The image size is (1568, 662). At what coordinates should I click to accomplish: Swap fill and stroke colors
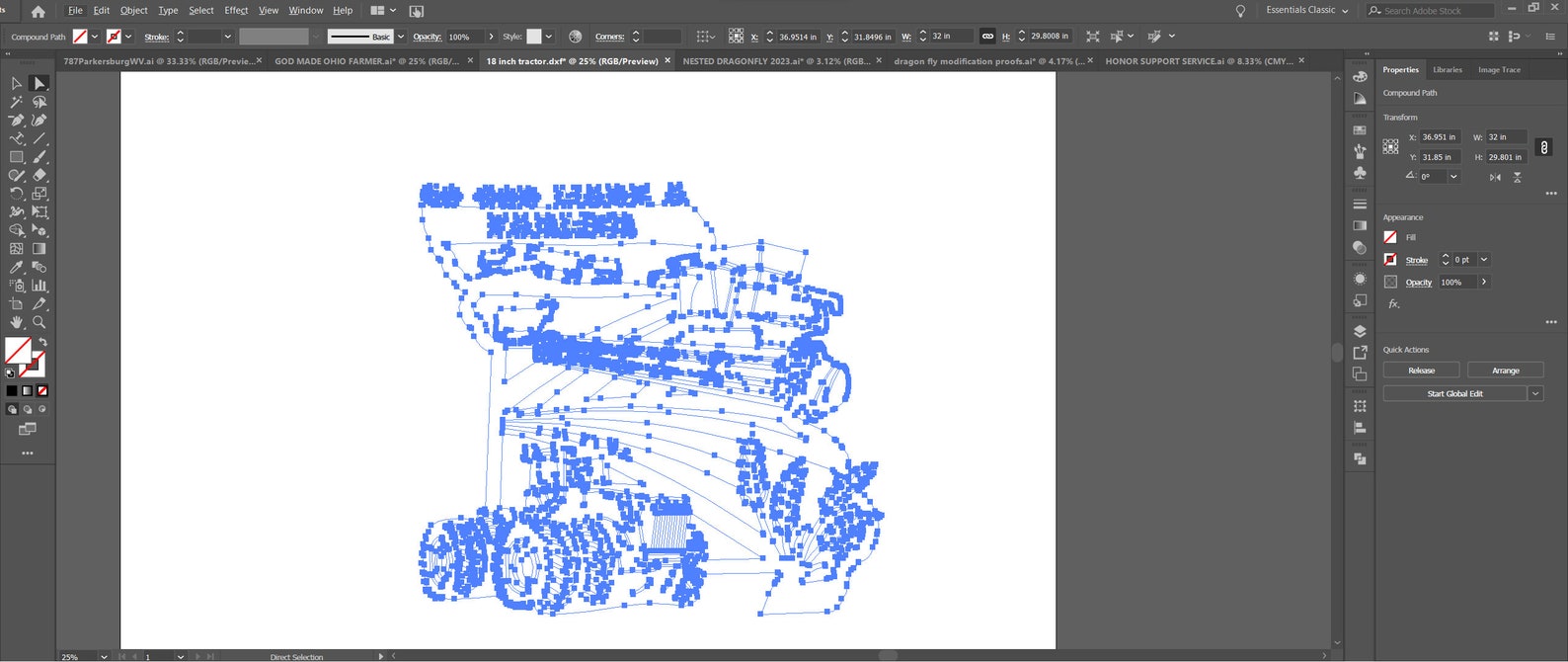click(x=42, y=342)
